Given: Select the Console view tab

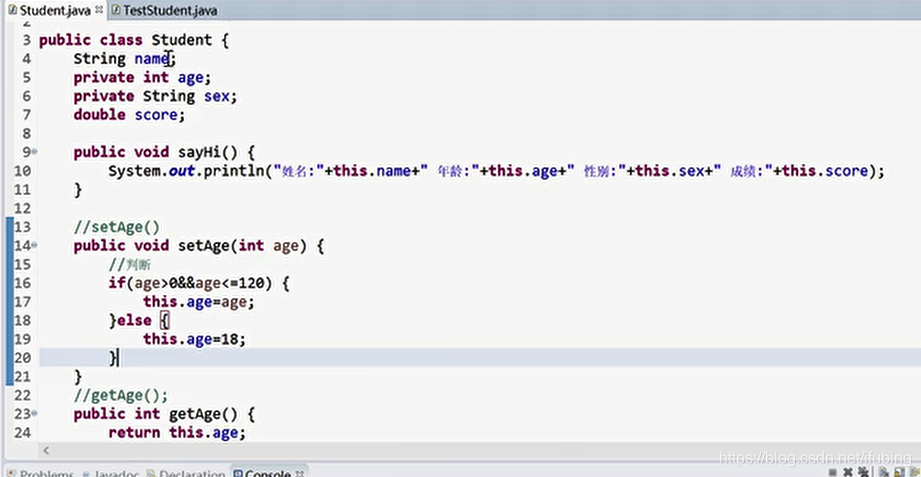Looking at the screenshot, I should [x=269, y=473].
